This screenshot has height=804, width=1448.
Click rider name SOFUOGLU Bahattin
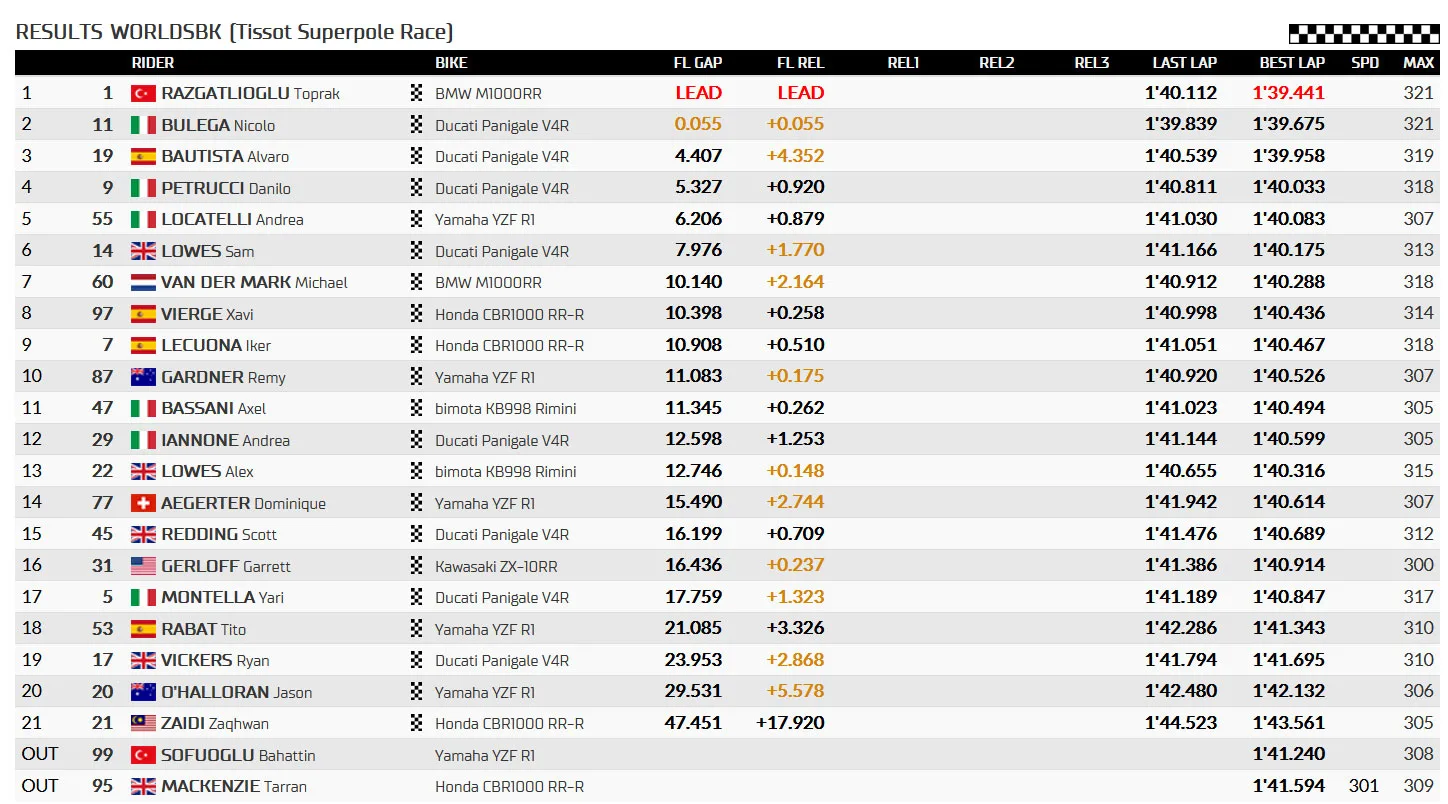point(238,755)
